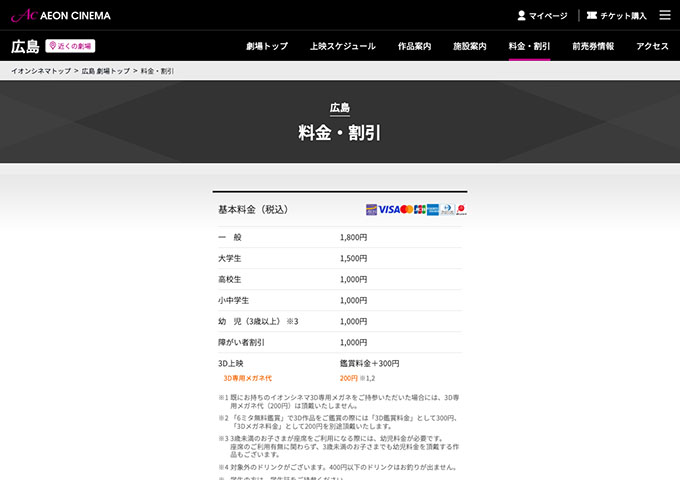Screen dimensions: 680x480
Task: Click the 3D上映 row label
Action: point(231,363)
